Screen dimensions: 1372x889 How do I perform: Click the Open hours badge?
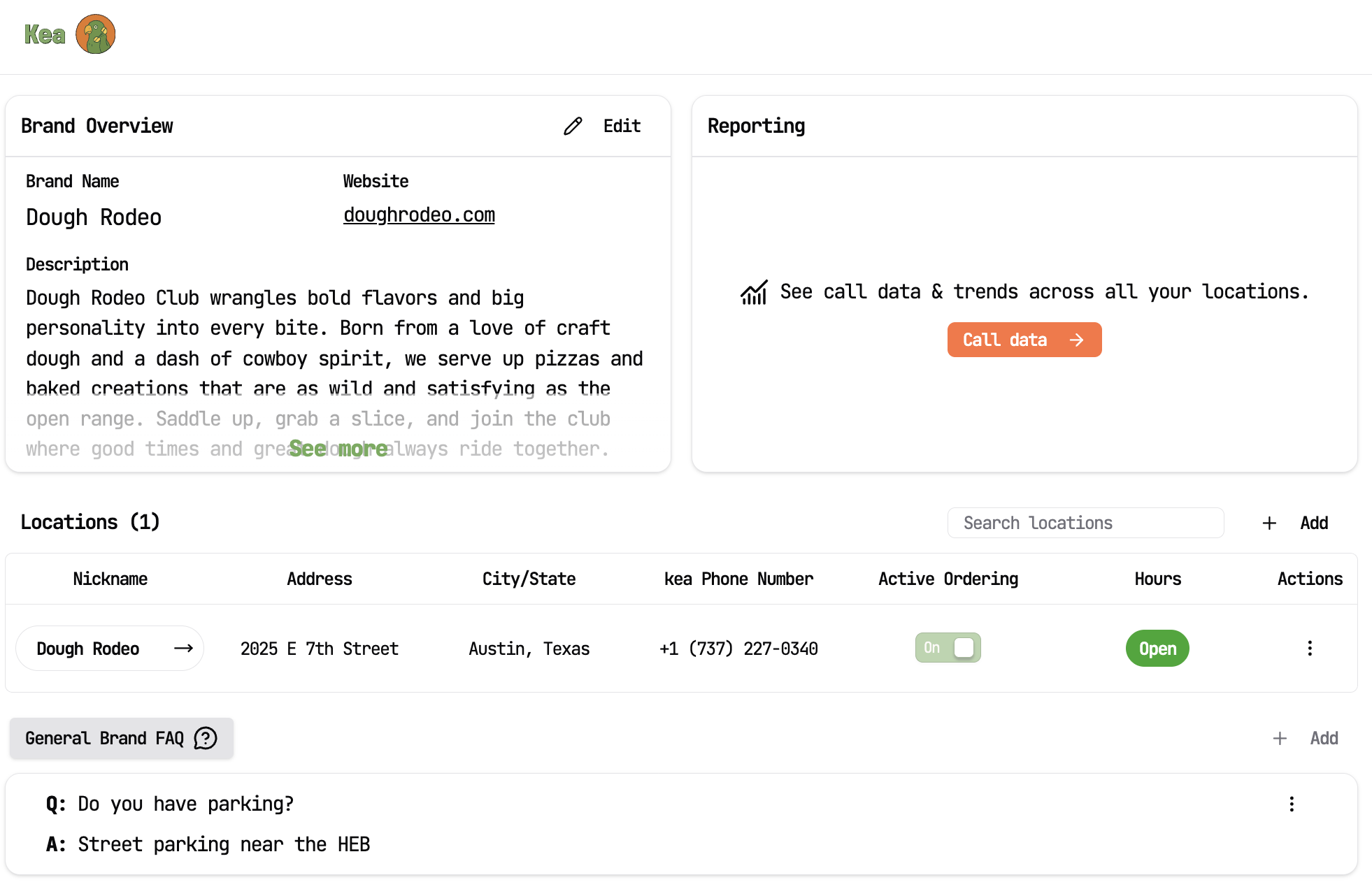click(1157, 649)
